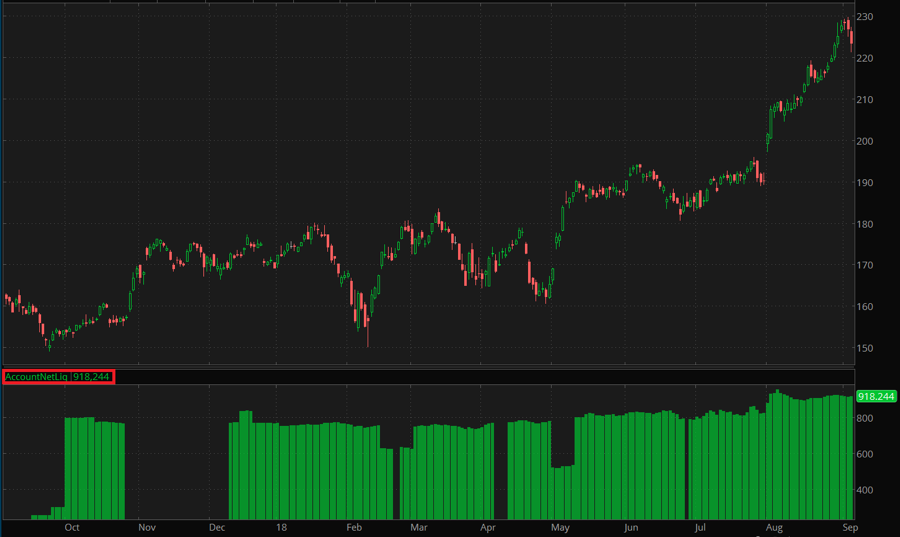
Task: Select the Apr label on time axis
Action: click(488, 526)
